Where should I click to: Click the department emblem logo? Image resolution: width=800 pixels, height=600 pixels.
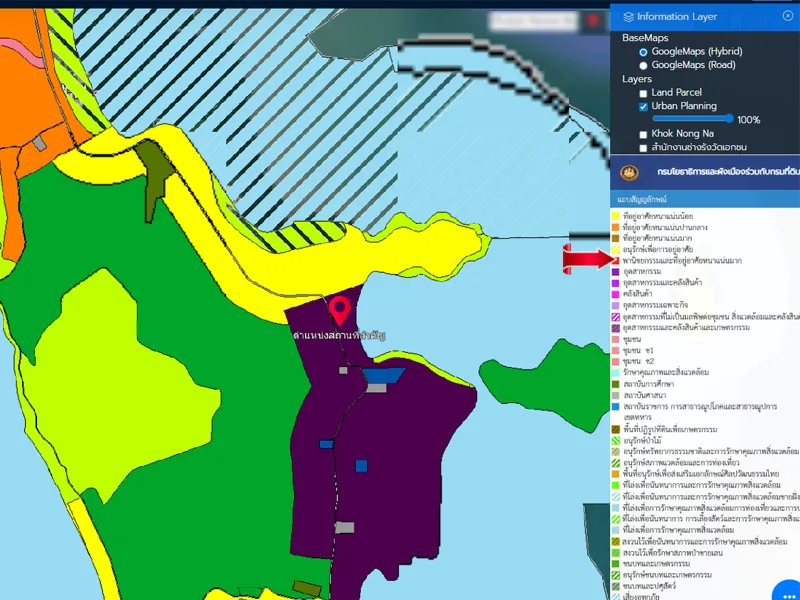(x=629, y=172)
